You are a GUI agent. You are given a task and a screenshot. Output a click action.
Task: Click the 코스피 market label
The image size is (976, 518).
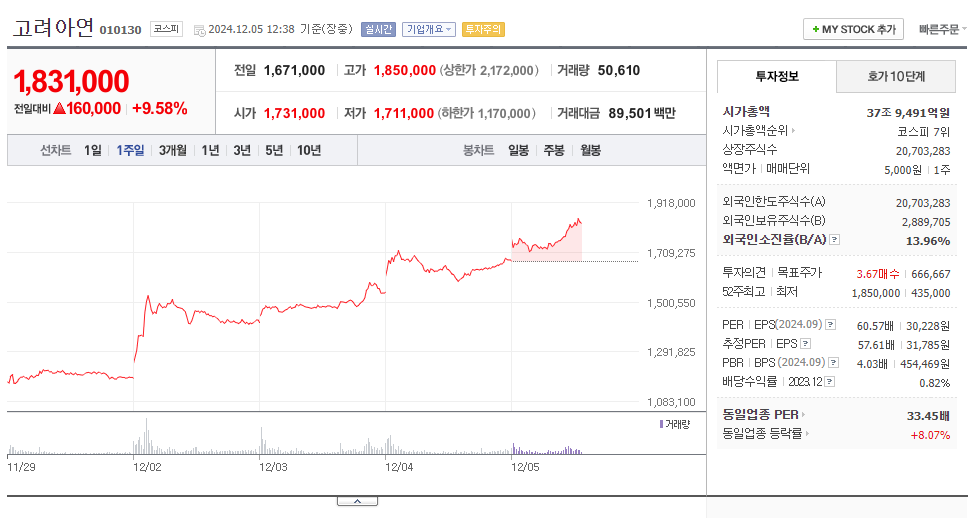click(x=166, y=29)
